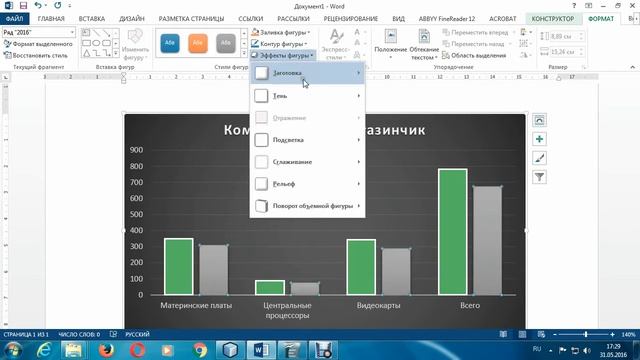Image resolution: width=640 pixels, height=360 pixels.
Task: Open Экспресс-стили WordArt styles
Action: coord(336,45)
